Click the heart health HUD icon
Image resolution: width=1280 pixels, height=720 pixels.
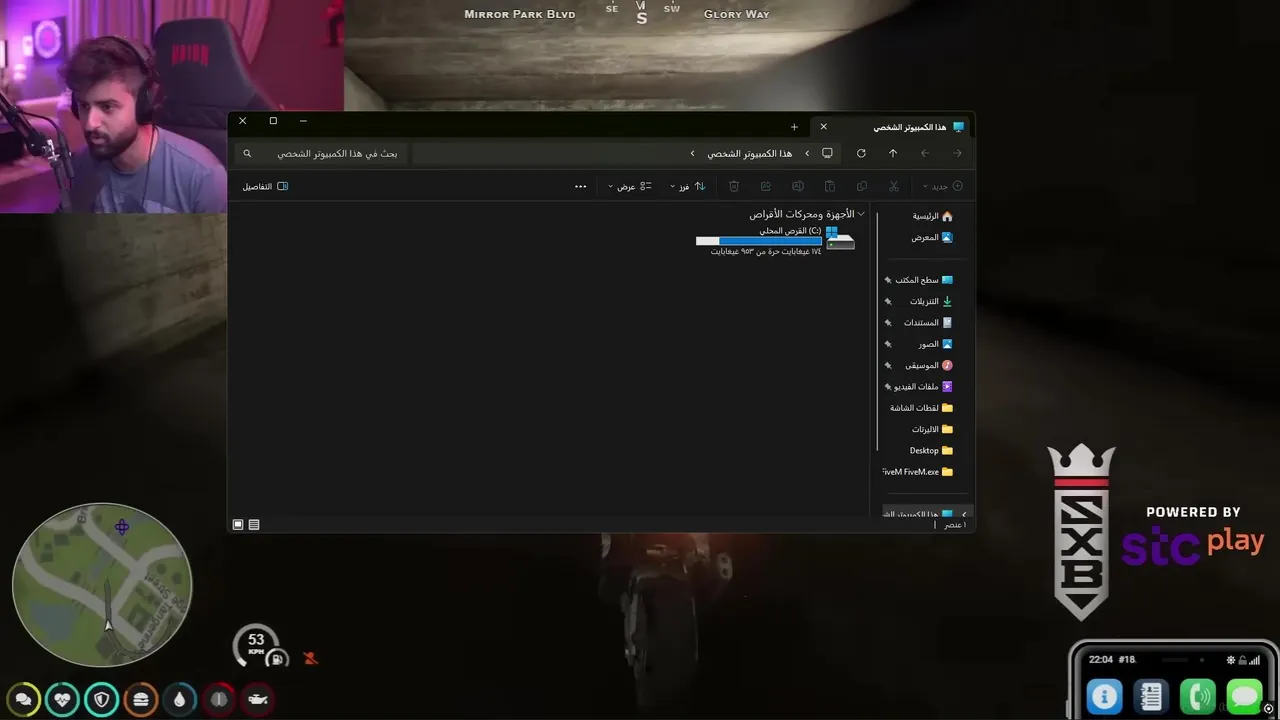click(63, 699)
